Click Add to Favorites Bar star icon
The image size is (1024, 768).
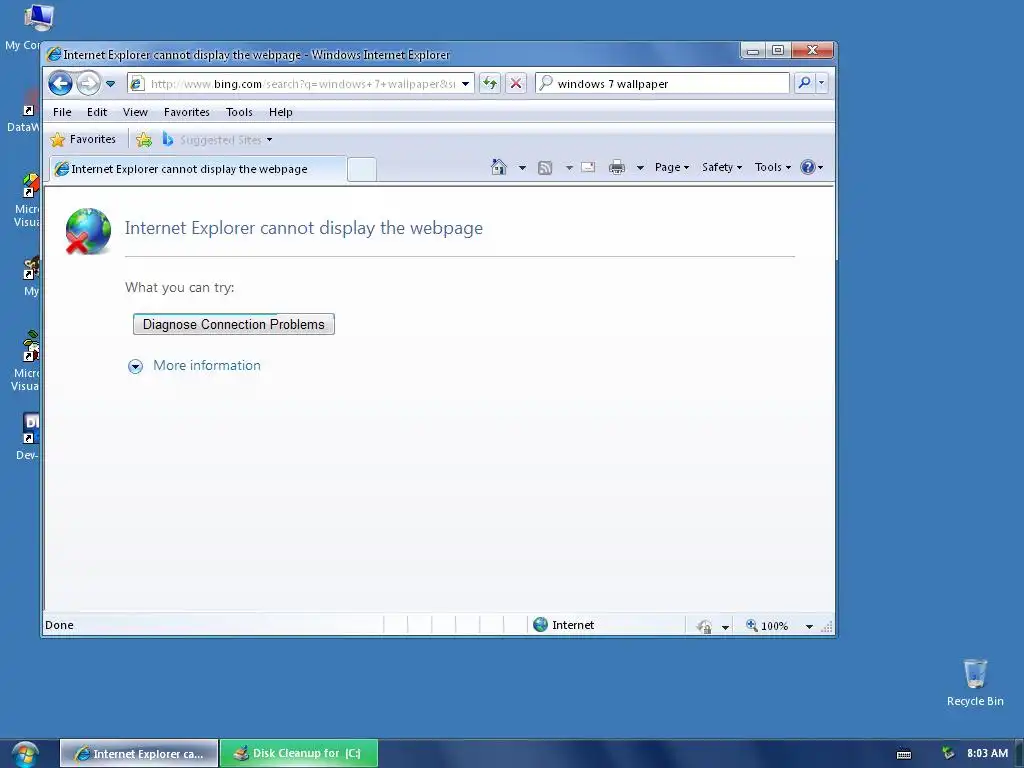click(x=144, y=139)
